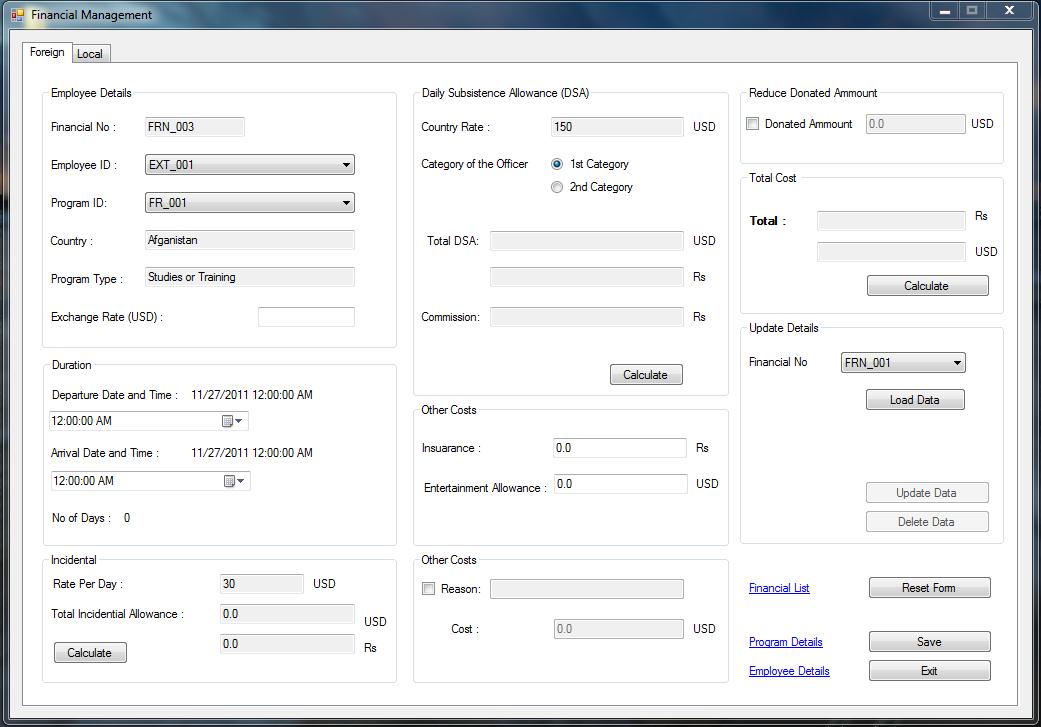Switch to the Foreign tab
Screen dimensions: 1041x727
click(x=47, y=52)
